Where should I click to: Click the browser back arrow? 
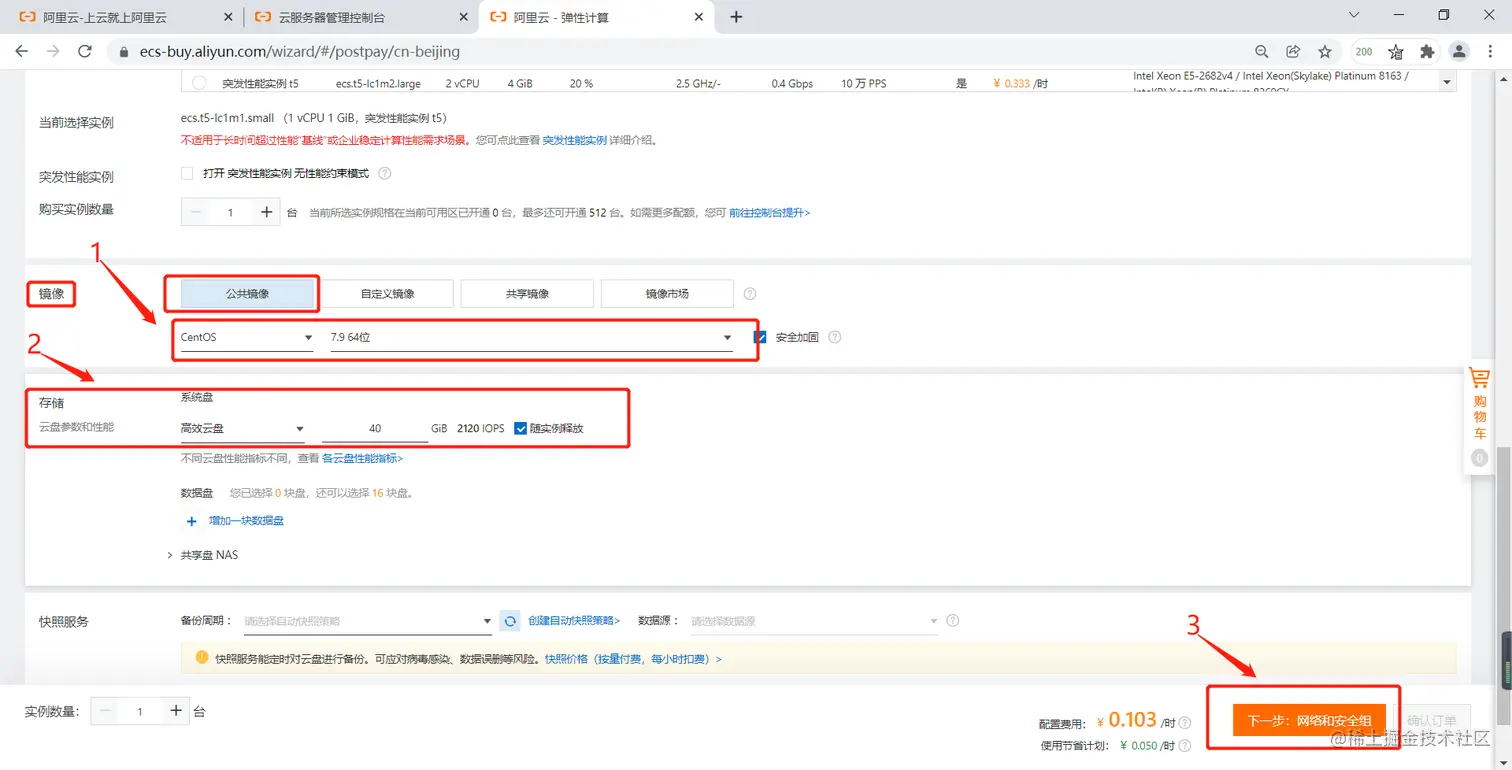click(22, 51)
